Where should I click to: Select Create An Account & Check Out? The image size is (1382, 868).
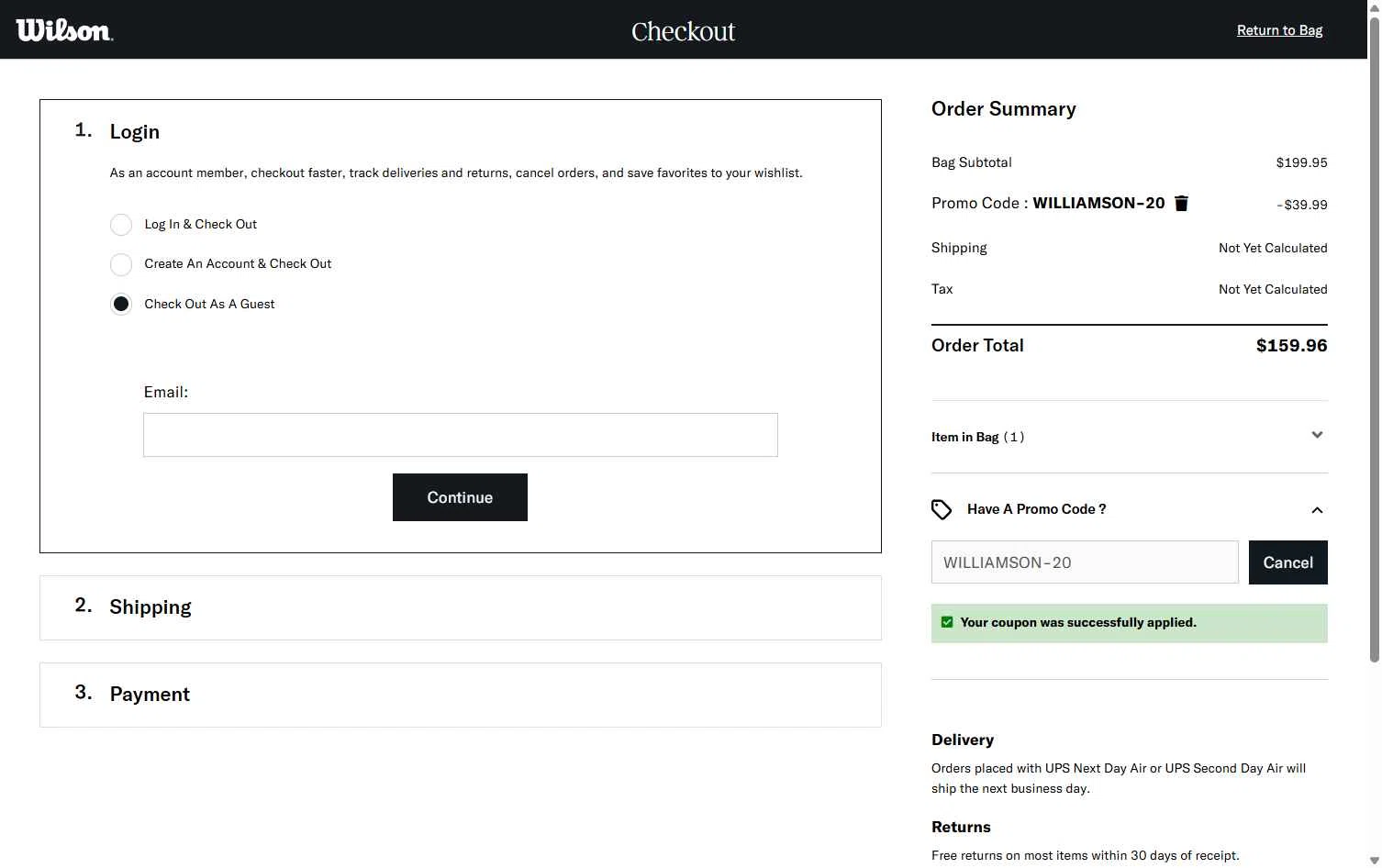(x=121, y=264)
